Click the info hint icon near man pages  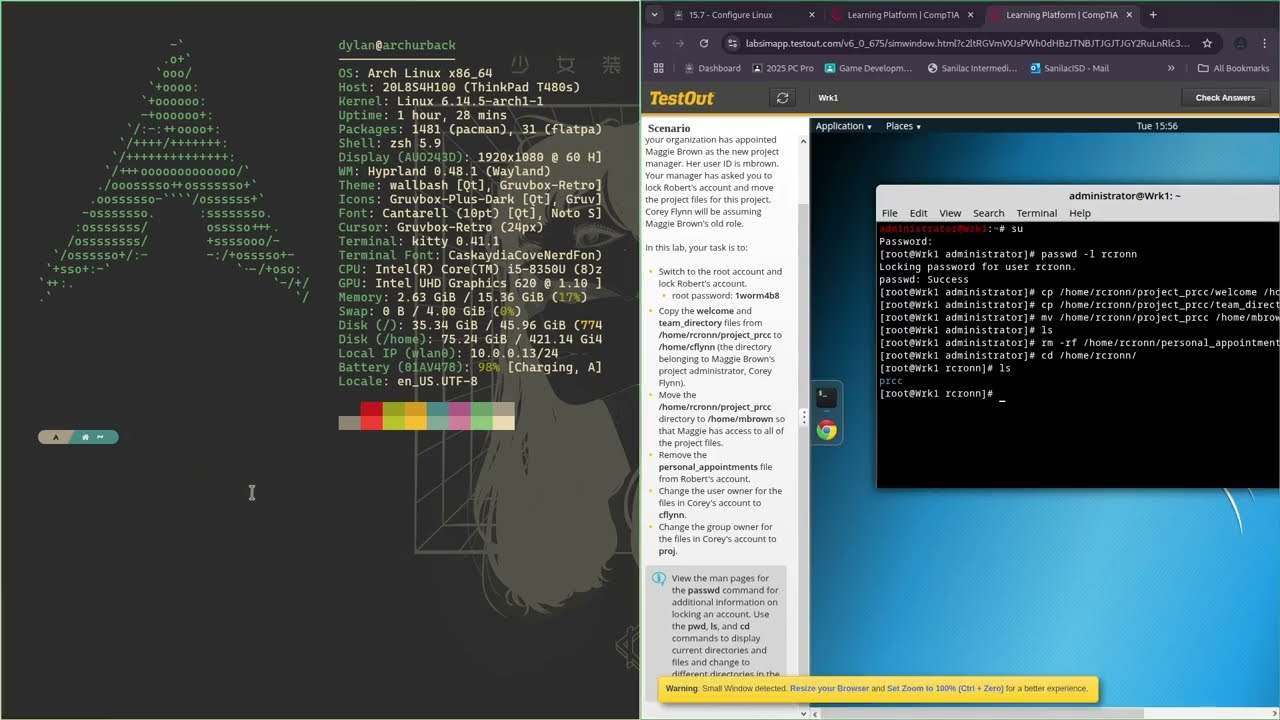658,579
